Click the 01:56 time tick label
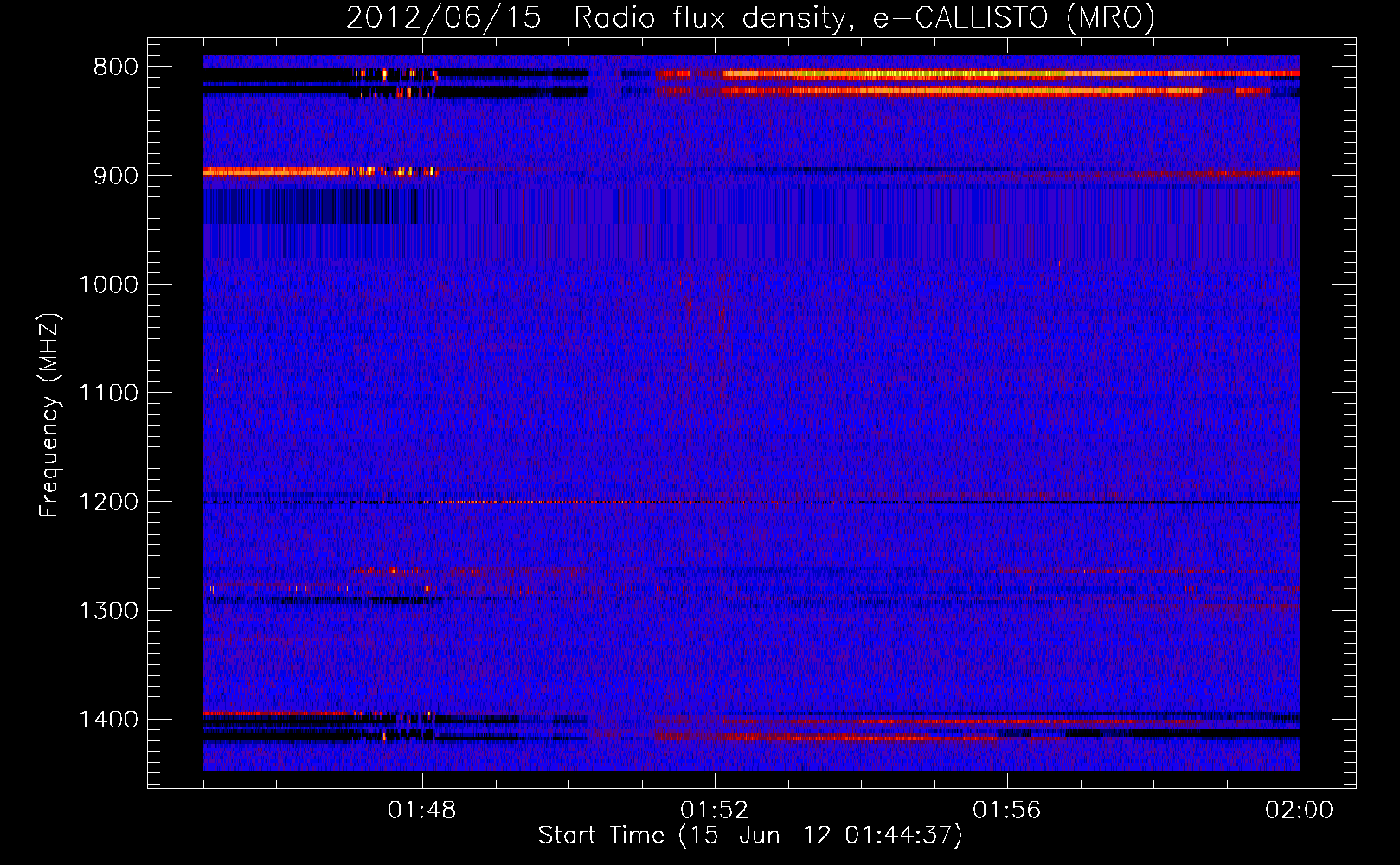This screenshot has width=1400, height=865. pos(1007,811)
